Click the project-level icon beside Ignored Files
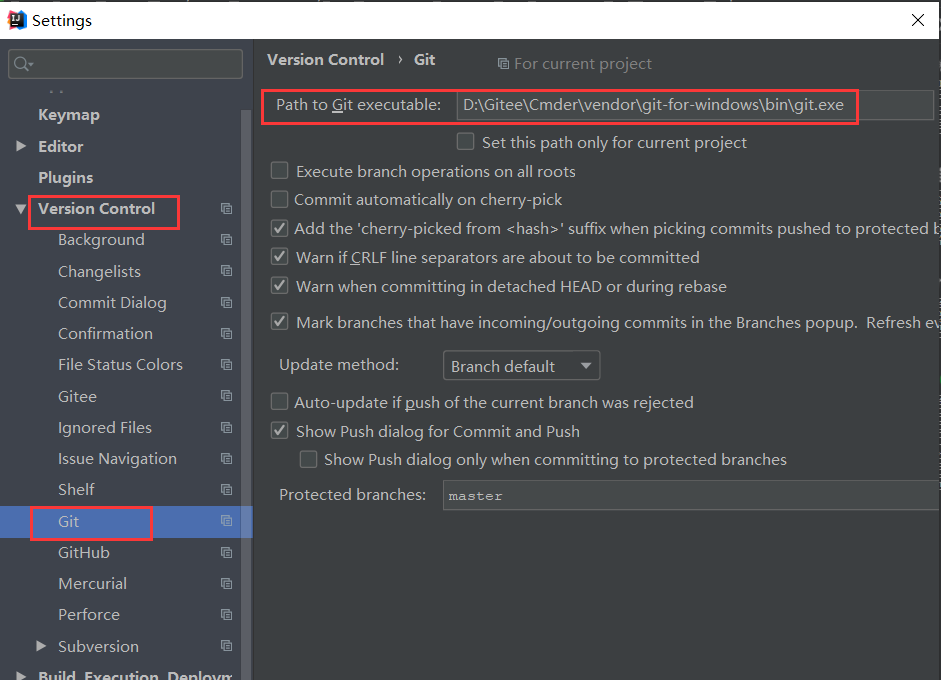 point(226,428)
